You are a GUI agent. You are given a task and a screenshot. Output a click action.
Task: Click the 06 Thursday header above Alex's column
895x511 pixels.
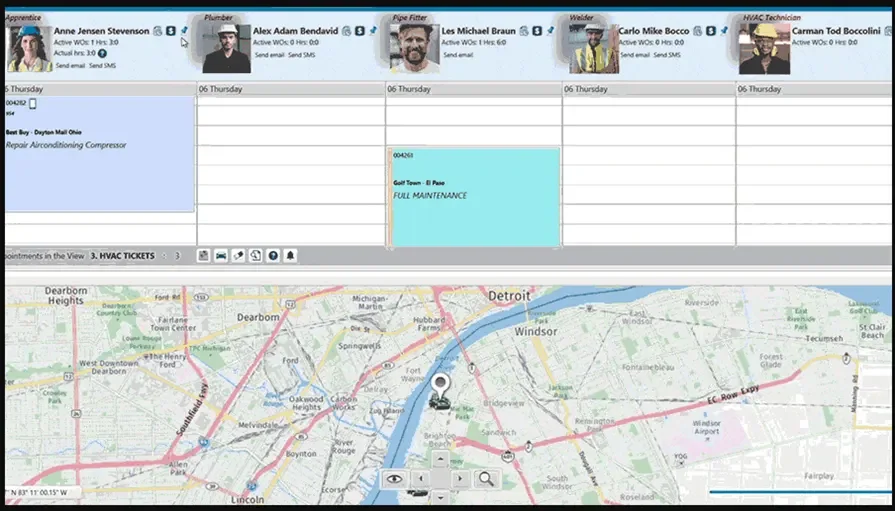coord(291,89)
